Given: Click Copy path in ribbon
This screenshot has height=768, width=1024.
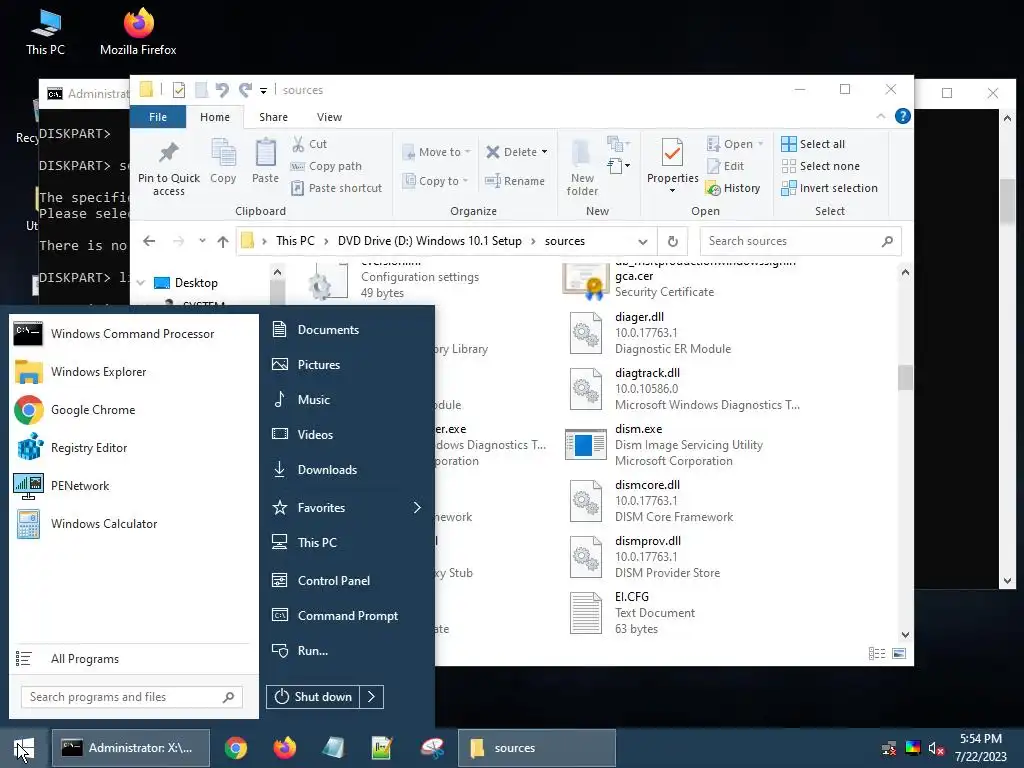Looking at the screenshot, I should [327, 166].
